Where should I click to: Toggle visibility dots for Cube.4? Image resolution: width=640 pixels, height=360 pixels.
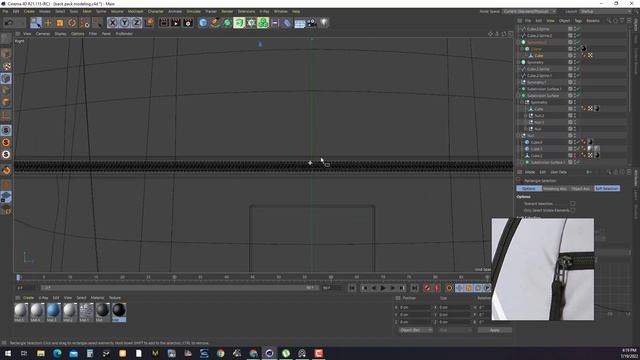pos(575,142)
